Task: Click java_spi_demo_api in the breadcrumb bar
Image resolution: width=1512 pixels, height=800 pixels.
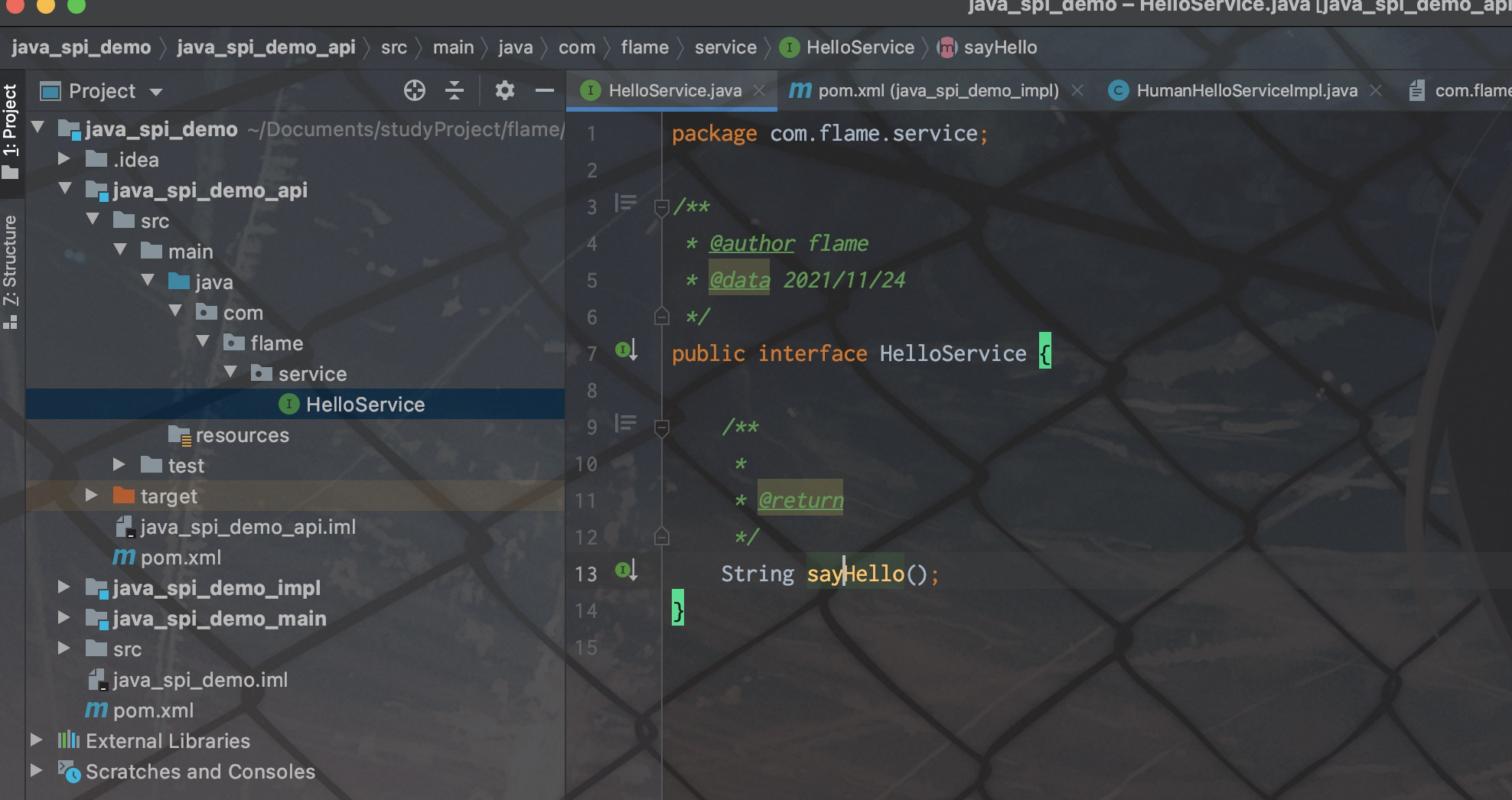Action: click(x=266, y=47)
